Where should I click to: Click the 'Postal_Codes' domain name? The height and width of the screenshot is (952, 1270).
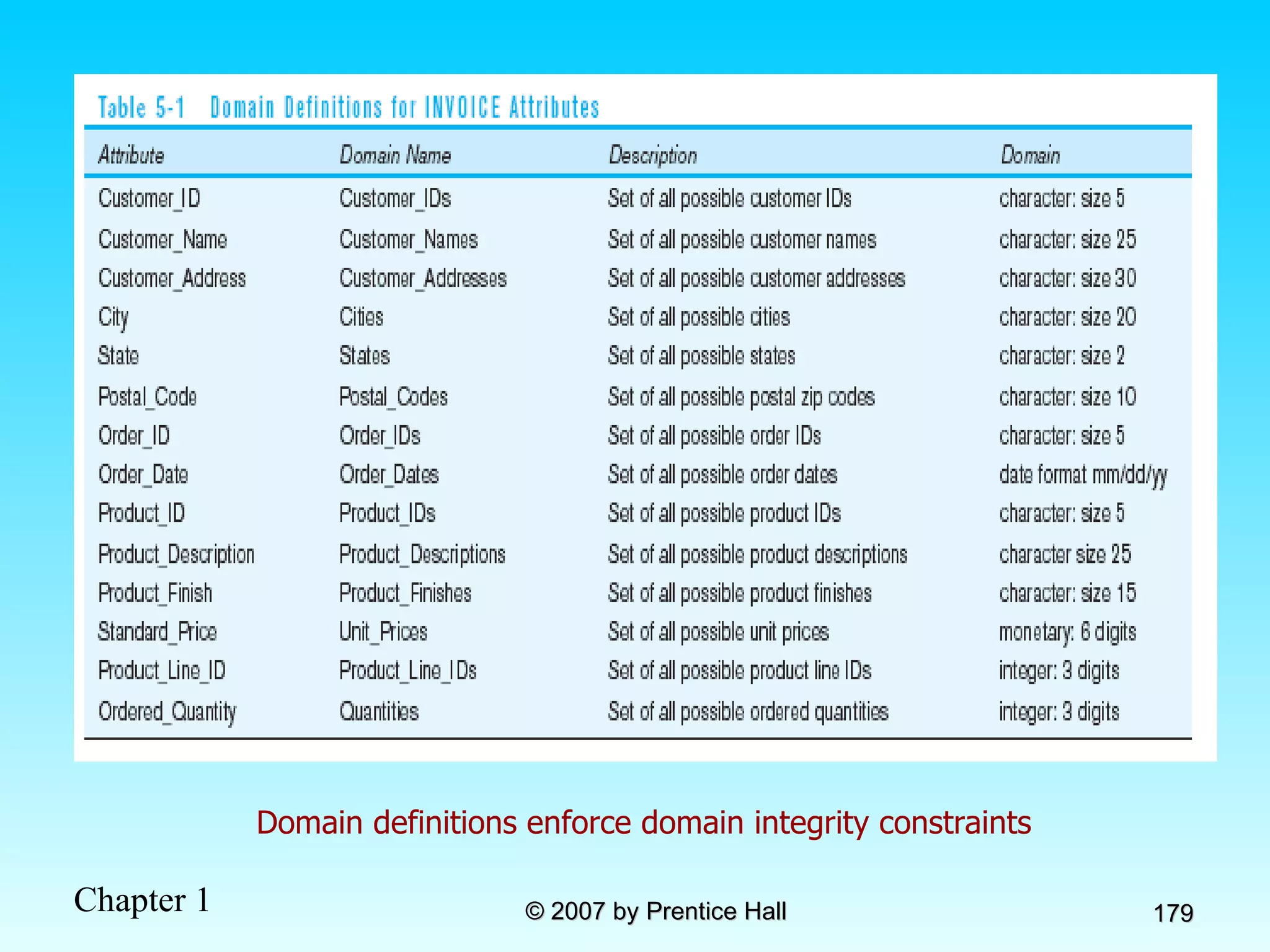pos(393,397)
